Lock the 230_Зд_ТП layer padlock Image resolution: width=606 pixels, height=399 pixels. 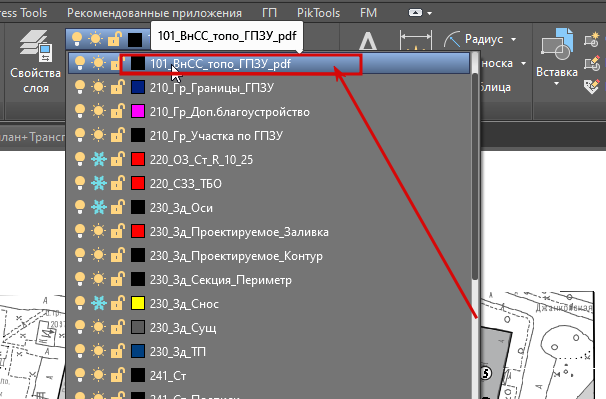[x=117, y=351]
